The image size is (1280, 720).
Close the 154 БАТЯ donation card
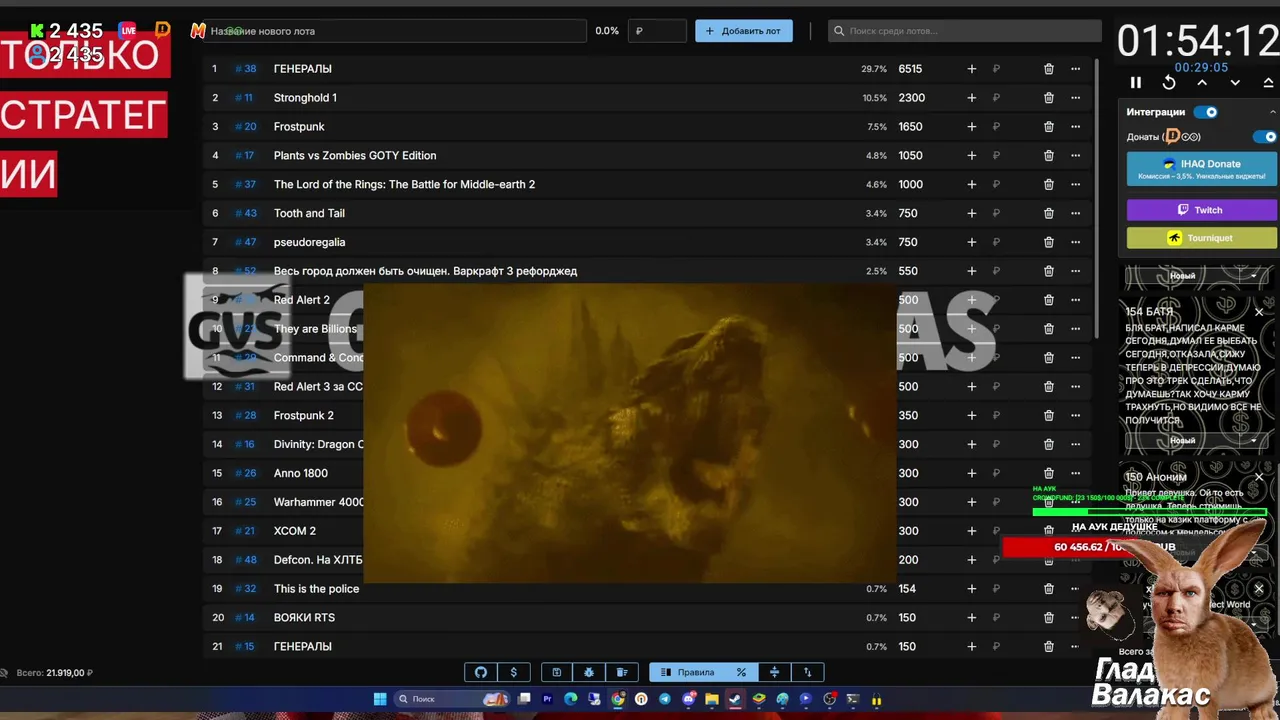click(1259, 312)
